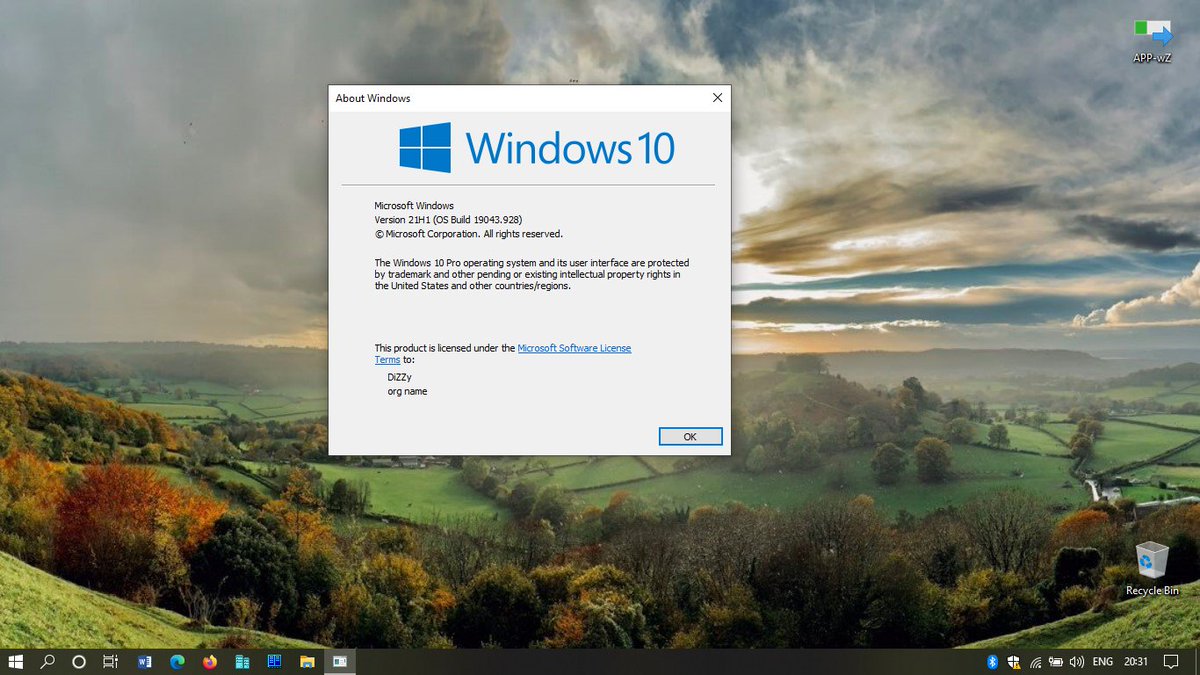1200x675 pixels.
Task: Click the licensed user name 'DiZZy'
Action: click(399, 377)
